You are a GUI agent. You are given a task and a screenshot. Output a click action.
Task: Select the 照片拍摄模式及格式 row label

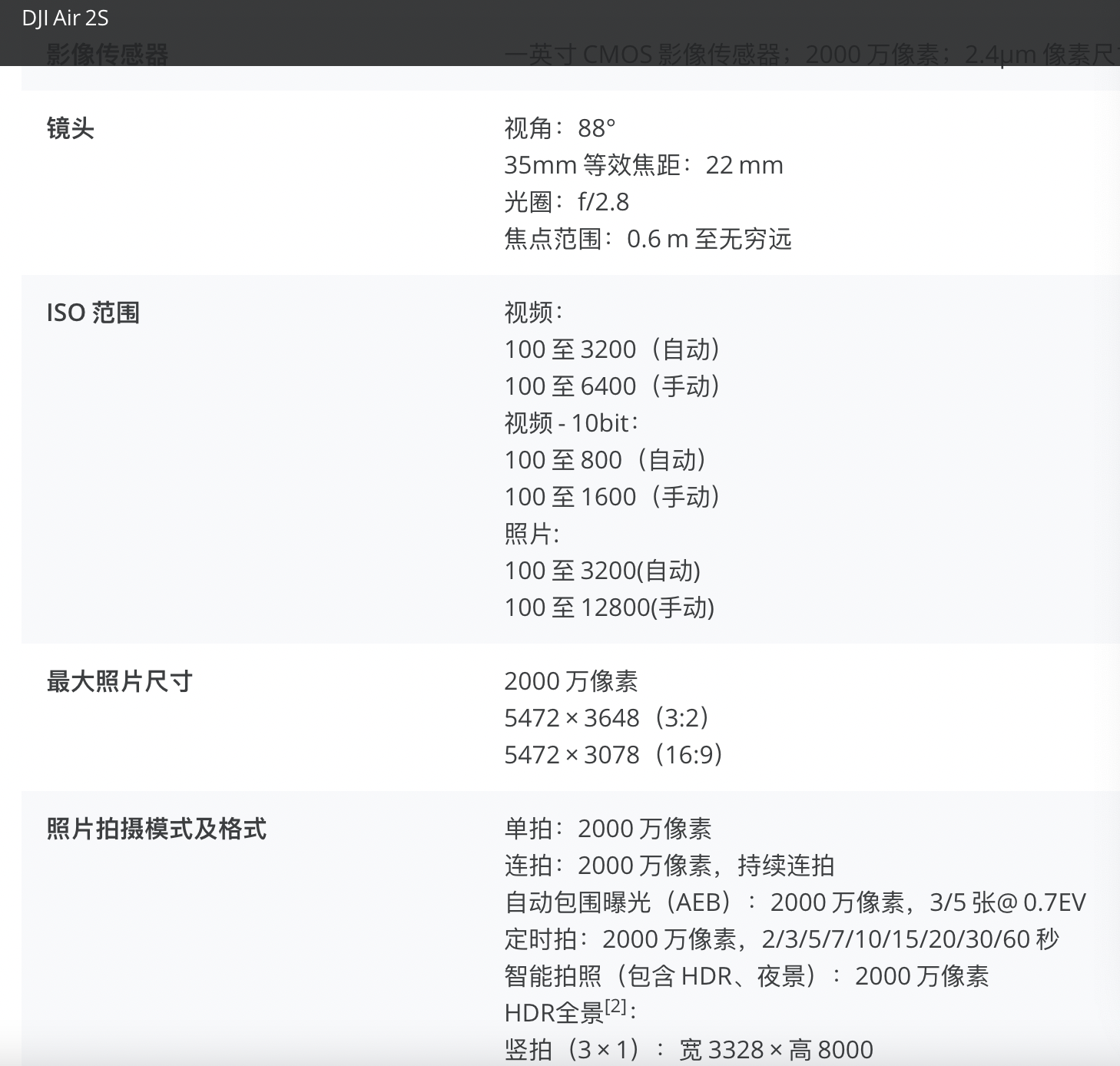156,829
